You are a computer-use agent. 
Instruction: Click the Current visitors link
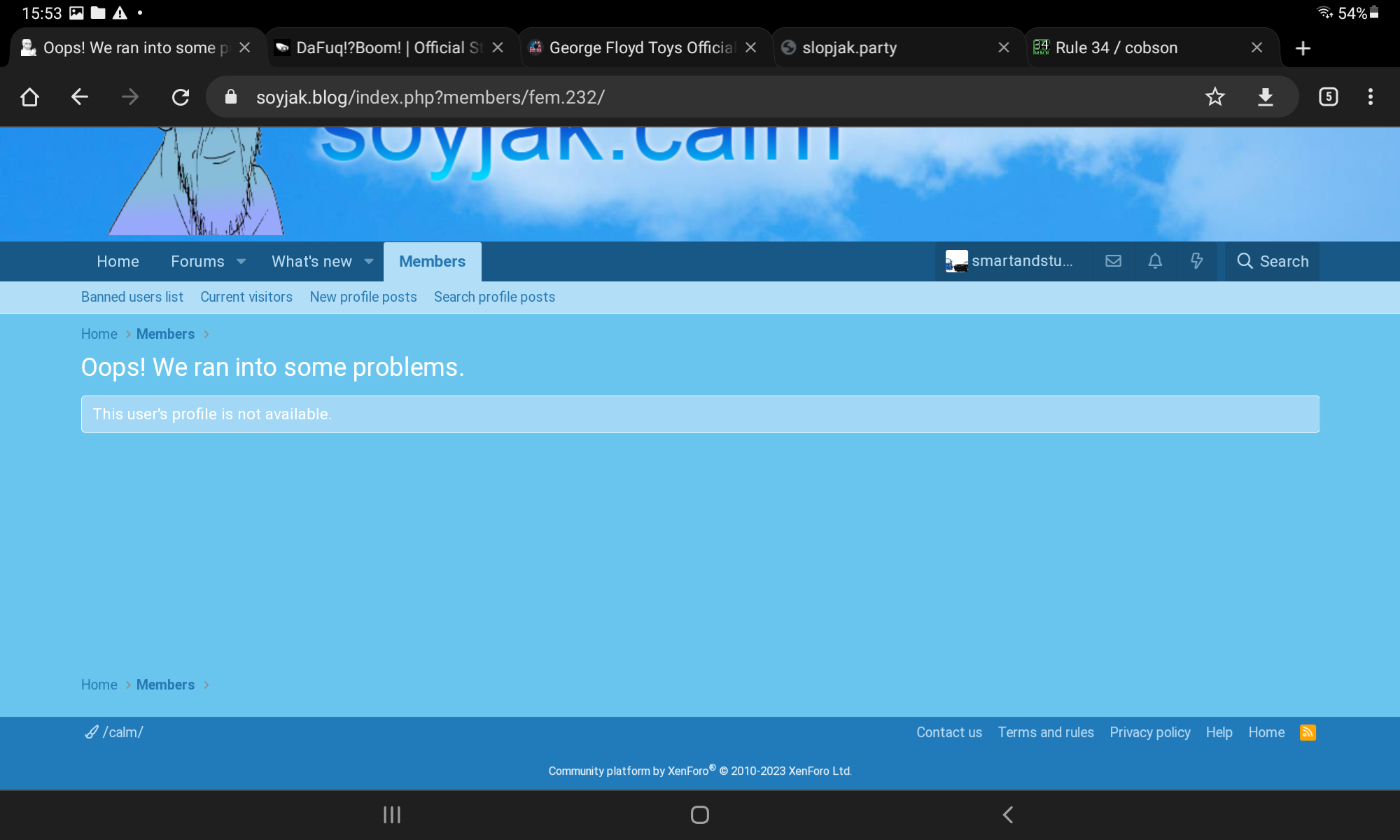tap(246, 297)
